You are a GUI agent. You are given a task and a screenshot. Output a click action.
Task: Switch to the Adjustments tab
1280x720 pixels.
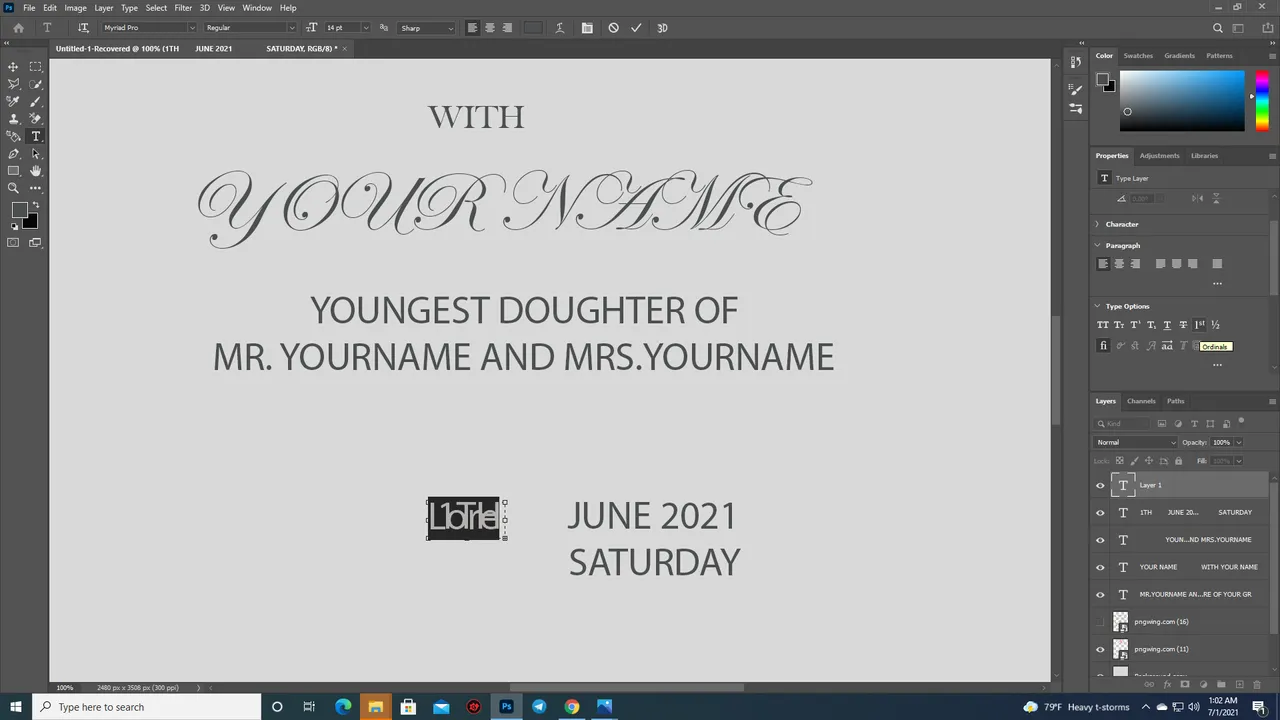tap(1159, 156)
